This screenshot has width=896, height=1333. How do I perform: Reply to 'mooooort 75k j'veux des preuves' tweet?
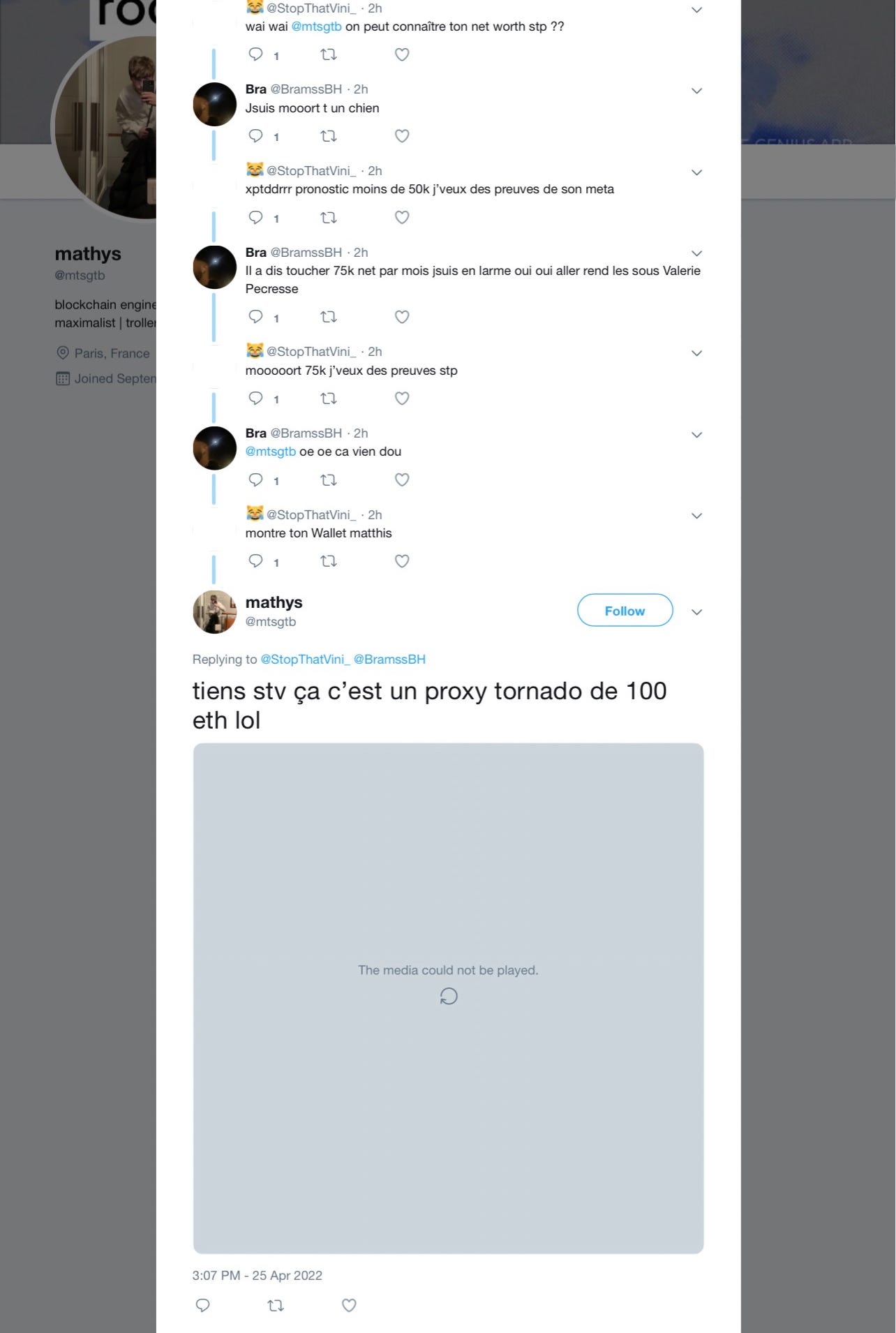click(x=256, y=398)
